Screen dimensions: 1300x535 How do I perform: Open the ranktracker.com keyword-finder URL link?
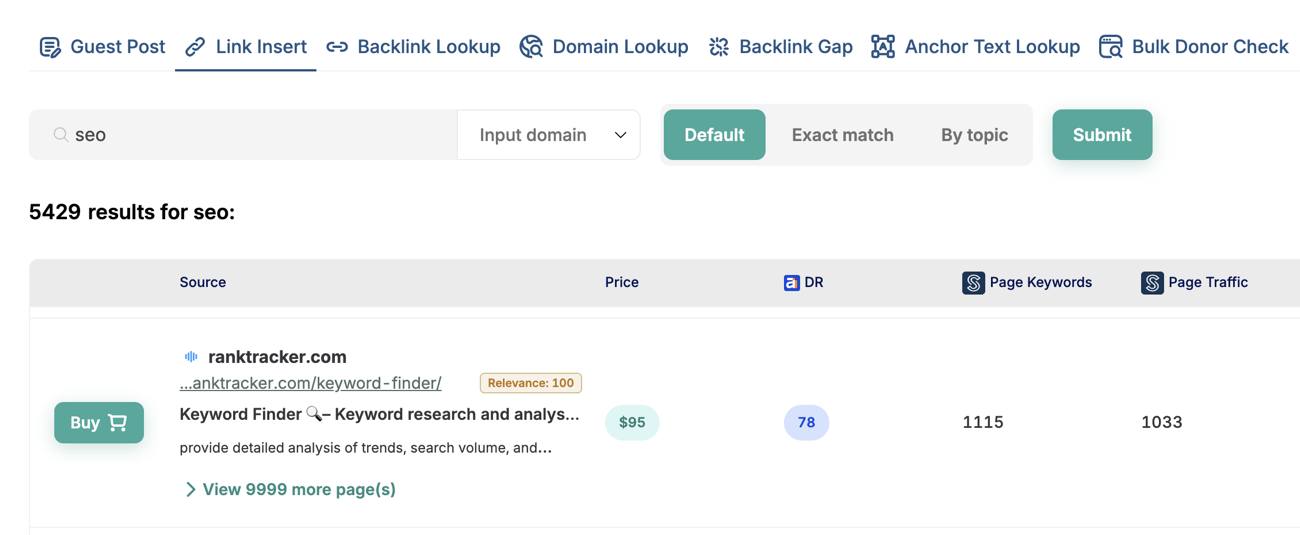point(310,383)
